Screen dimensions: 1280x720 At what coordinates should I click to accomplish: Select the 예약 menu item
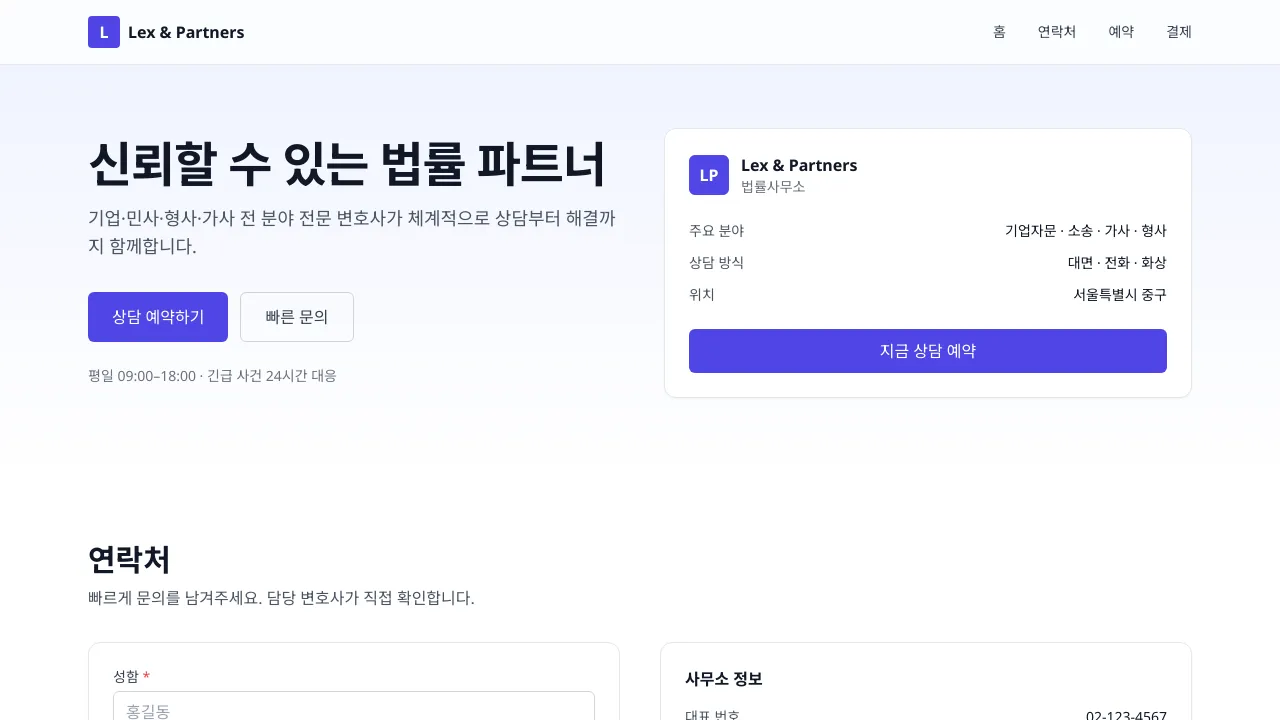(x=1121, y=32)
